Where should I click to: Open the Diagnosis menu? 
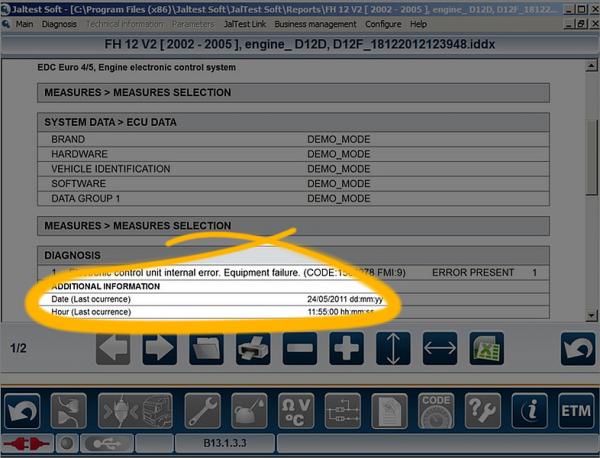(59, 24)
